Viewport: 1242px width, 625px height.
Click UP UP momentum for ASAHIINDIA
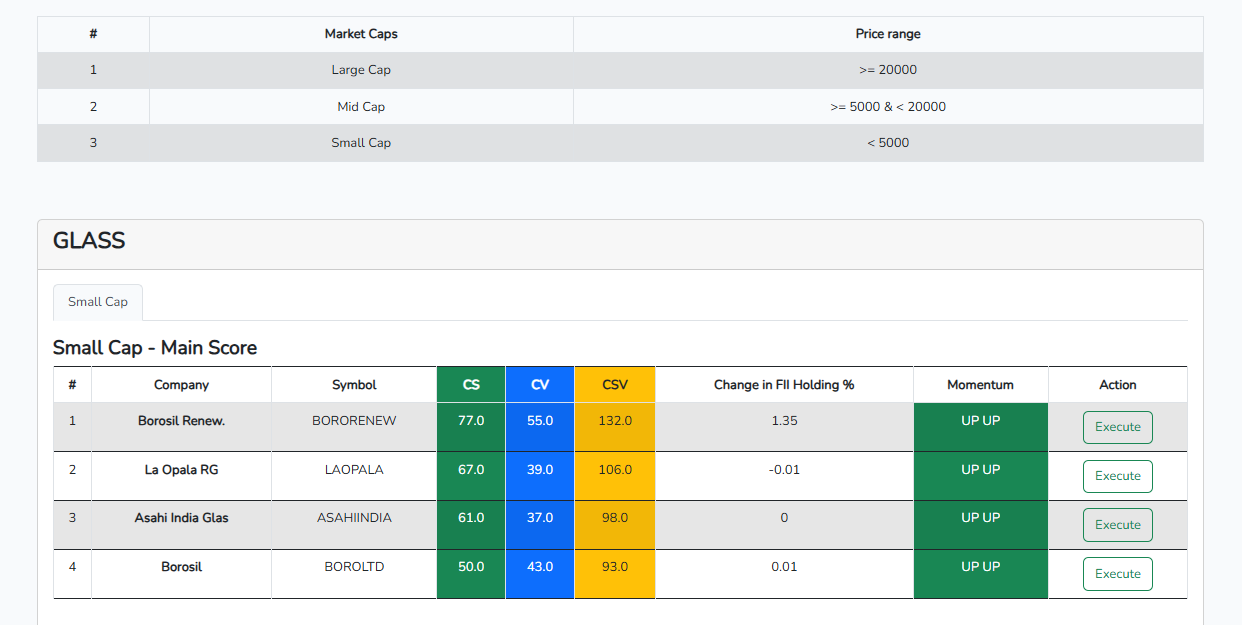coord(981,518)
